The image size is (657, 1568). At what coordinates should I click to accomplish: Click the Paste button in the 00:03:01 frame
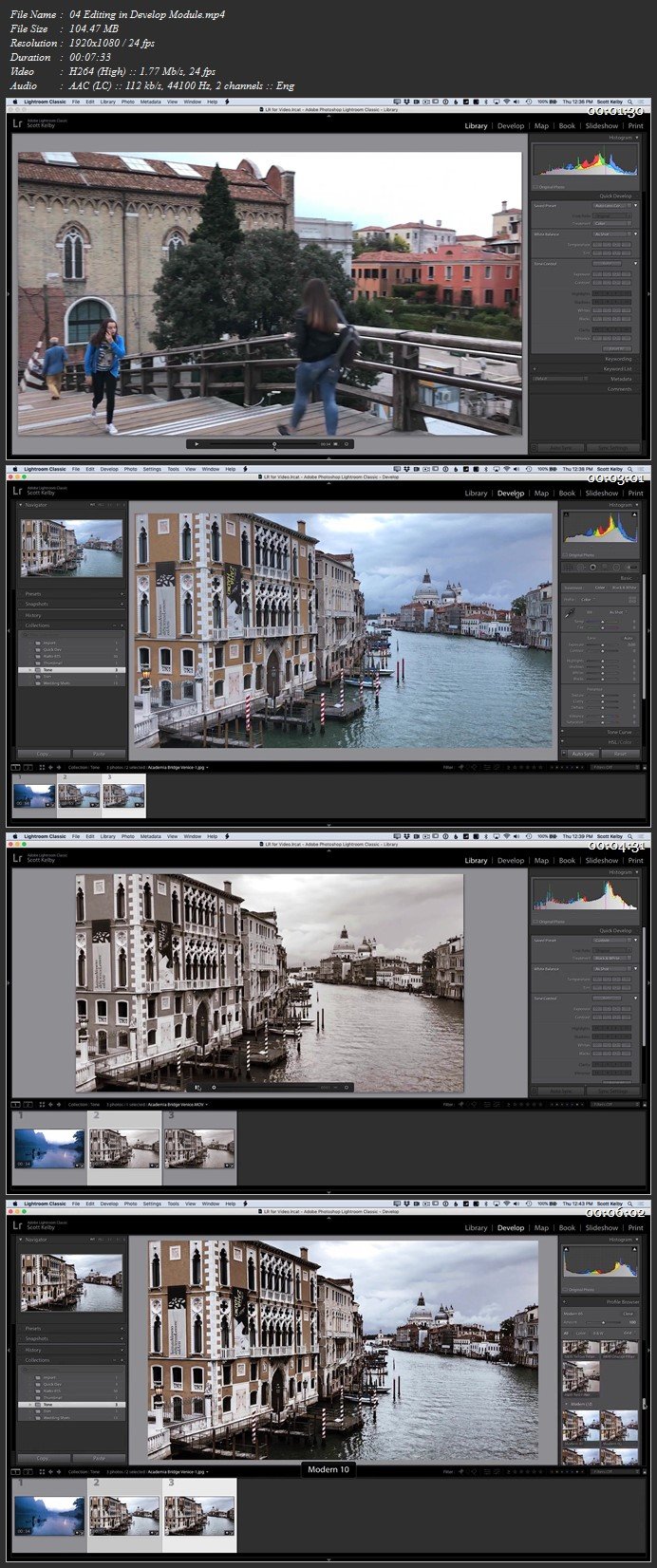click(x=99, y=754)
